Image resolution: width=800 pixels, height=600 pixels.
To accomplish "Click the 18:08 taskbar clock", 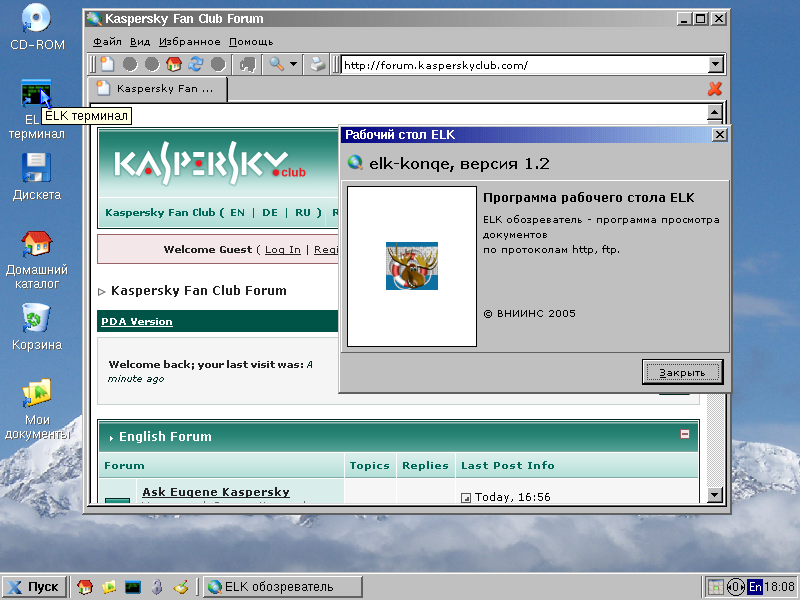I will click(x=780, y=587).
